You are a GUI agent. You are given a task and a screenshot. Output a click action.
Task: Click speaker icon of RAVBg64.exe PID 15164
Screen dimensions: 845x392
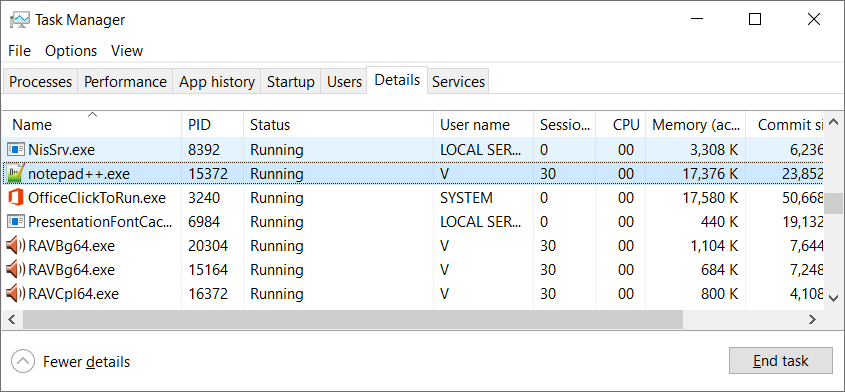[x=16, y=269]
